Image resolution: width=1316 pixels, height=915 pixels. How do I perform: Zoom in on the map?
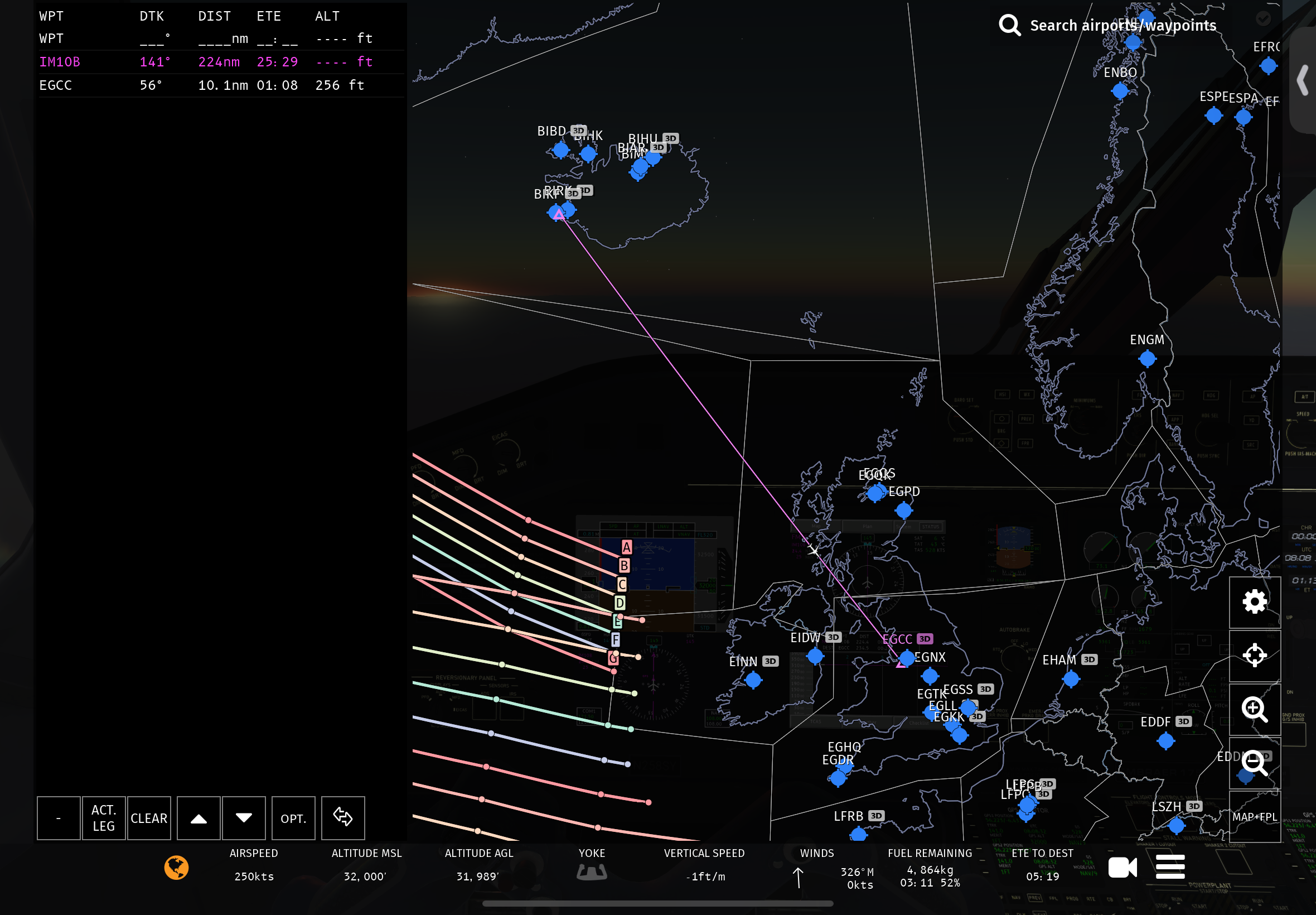(1254, 709)
